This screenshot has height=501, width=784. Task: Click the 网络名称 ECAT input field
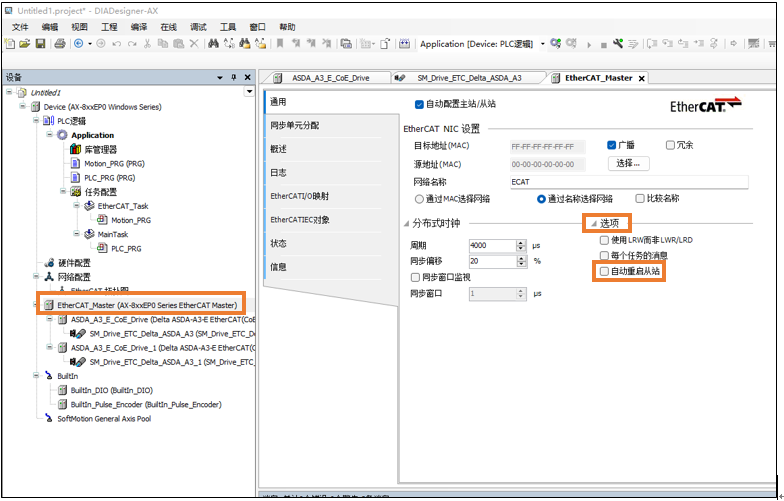(x=628, y=182)
